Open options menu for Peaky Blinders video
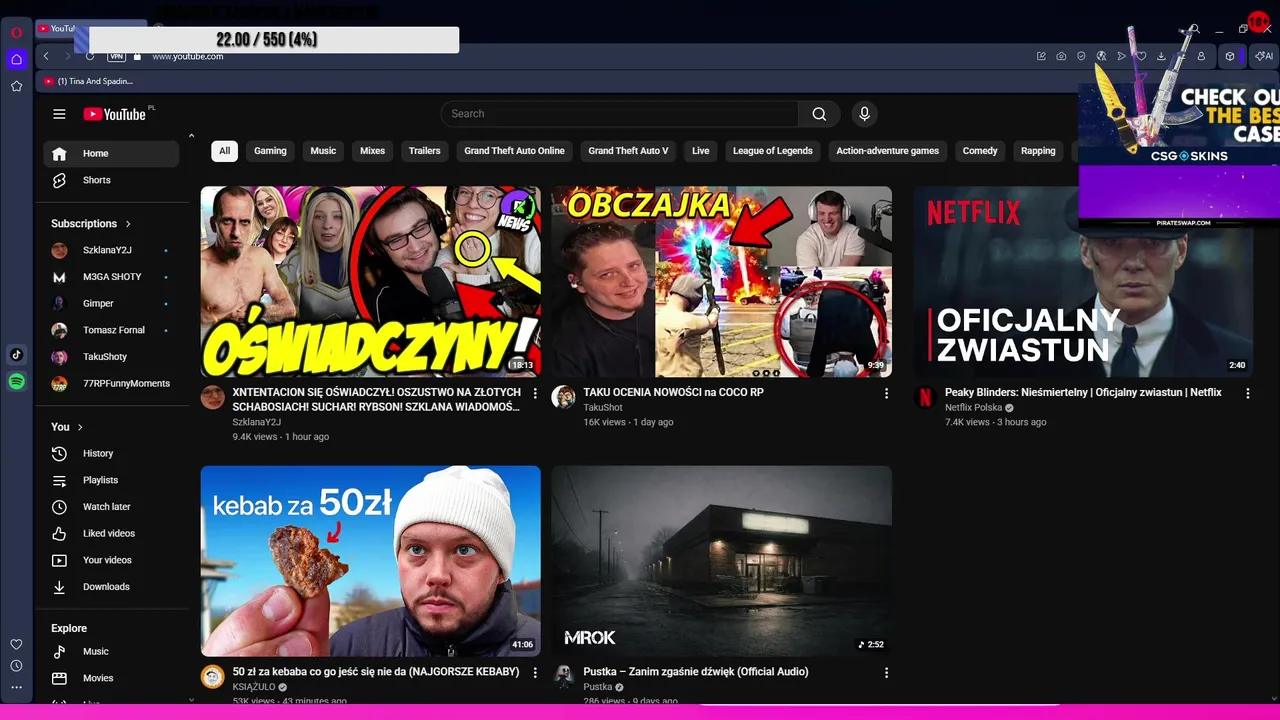 (x=1247, y=394)
